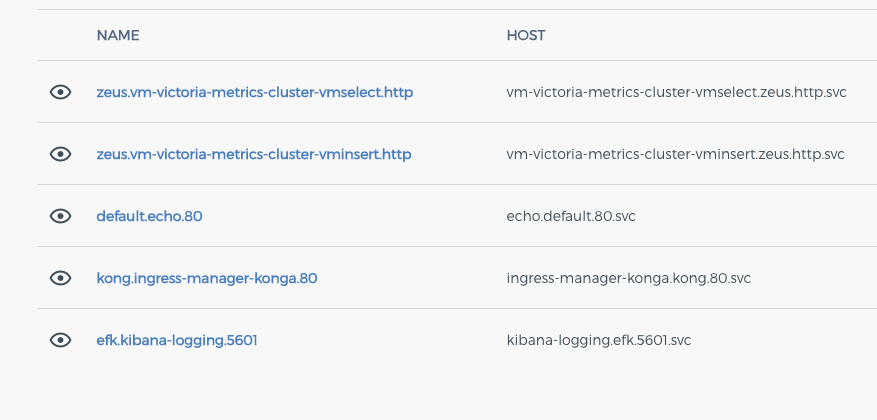This screenshot has height=420, width=877.
Task: Click eye icon next to efk.kibana-logging.5601
Action: pos(60,340)
